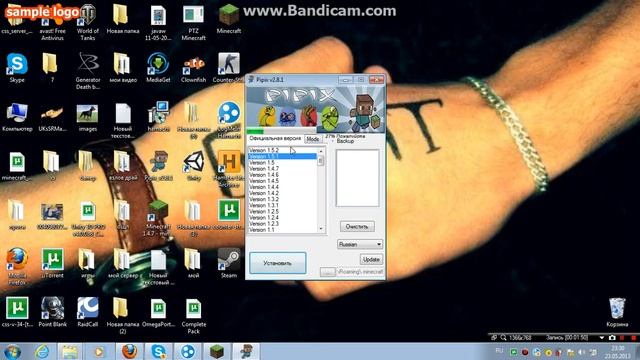This screenshot has height=360, width=640.
Task: Open the images picture on desktop
Action: click(x=87, y=117)
